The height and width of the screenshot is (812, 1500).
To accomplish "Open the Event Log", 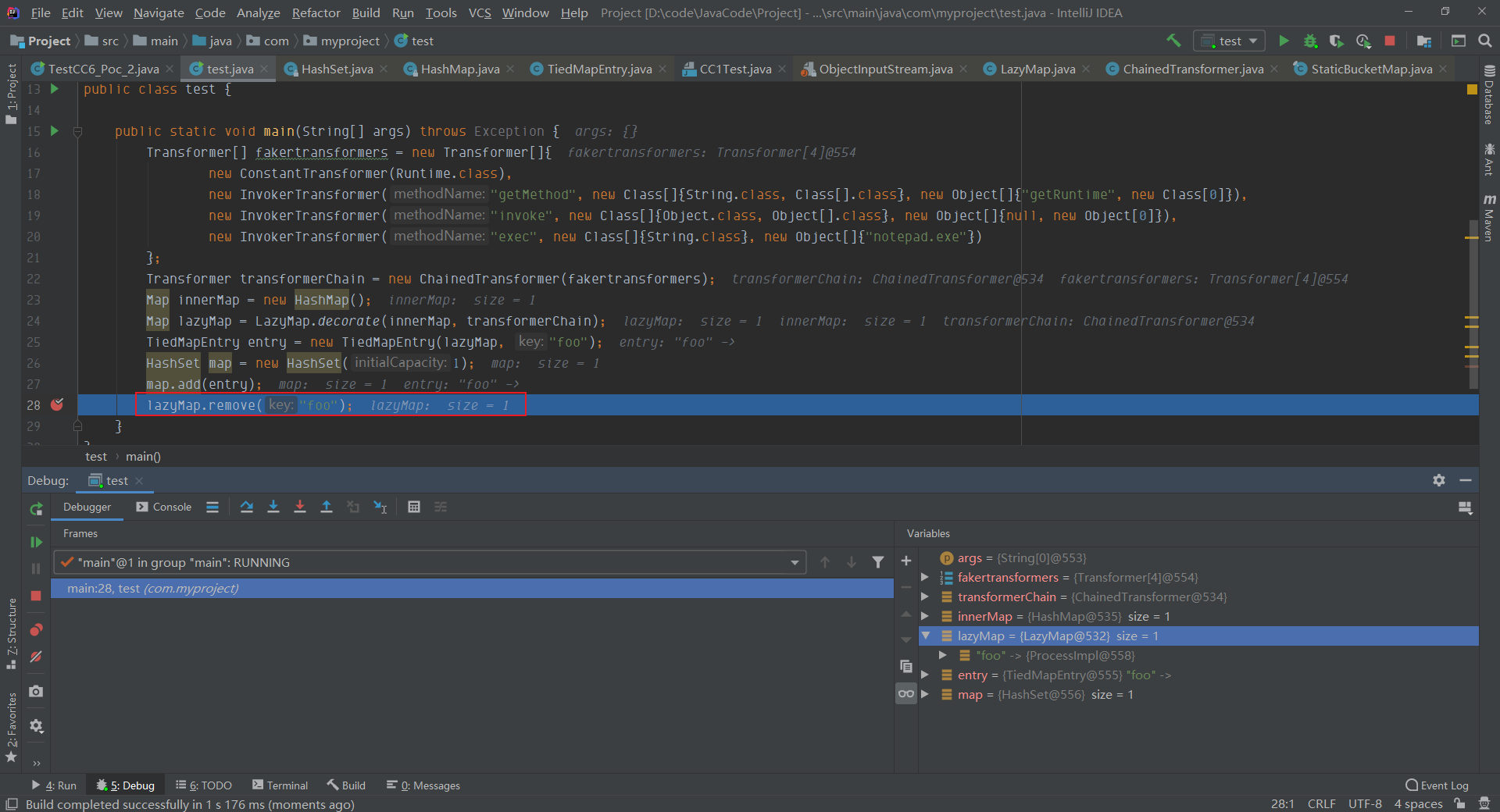I will click(1437, 785).
